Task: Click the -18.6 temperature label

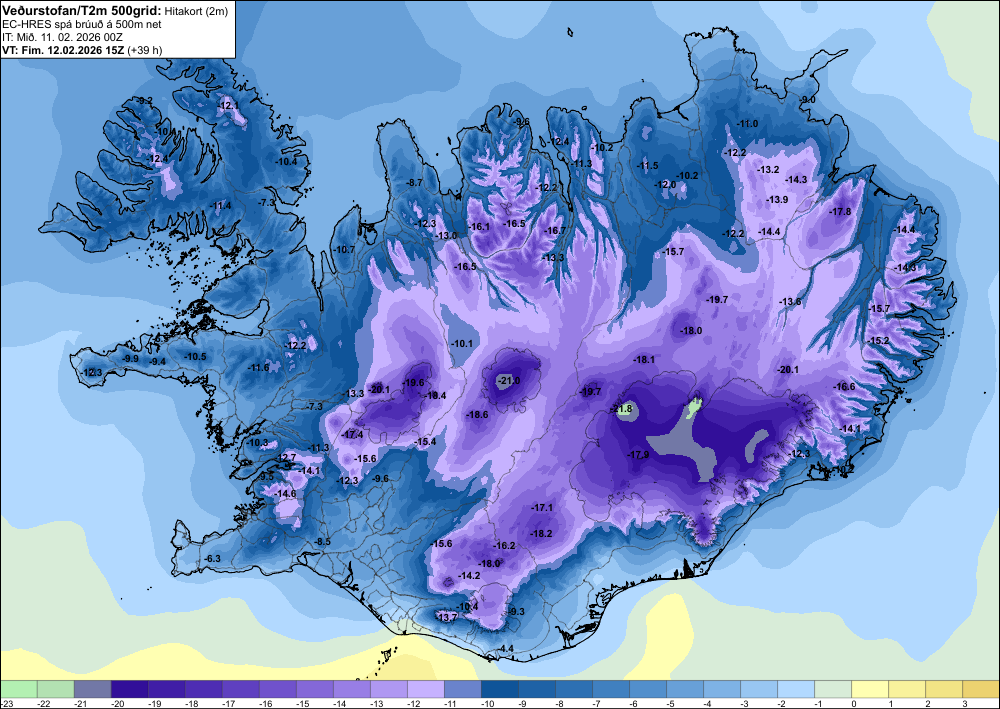Action: [478, 414]
